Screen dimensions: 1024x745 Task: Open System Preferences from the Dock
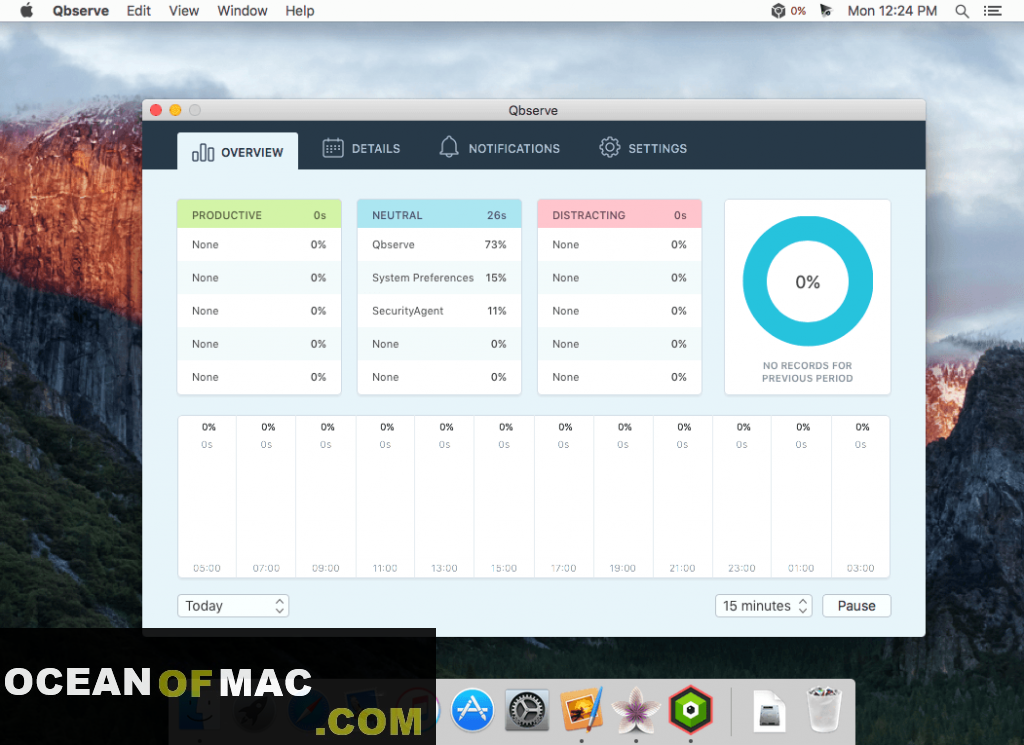[x=526, y=710]
